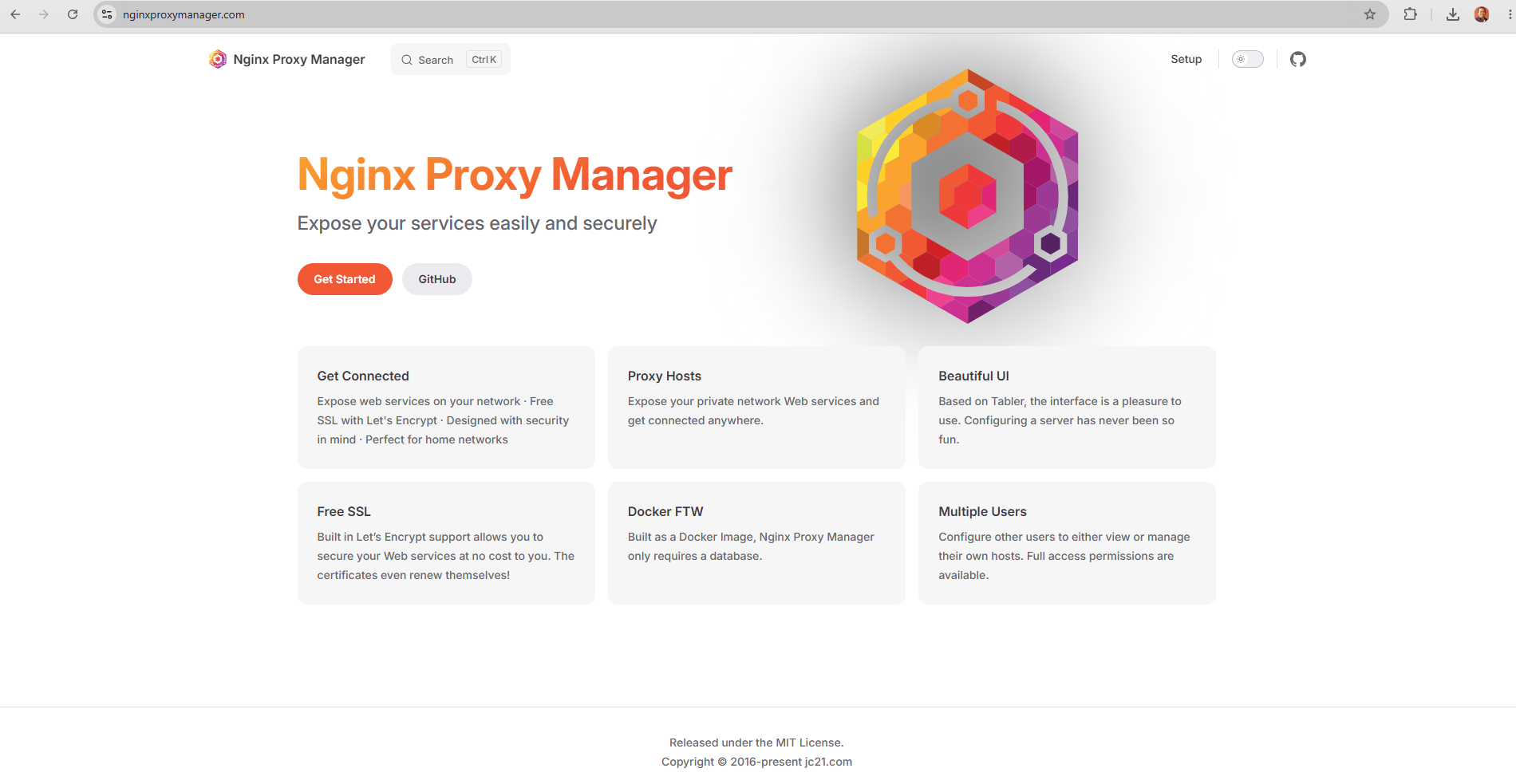This screenshot has height=784, width=1516.
Task: Bookmark this page with star icon
Action: click(x=1370, y=14)
